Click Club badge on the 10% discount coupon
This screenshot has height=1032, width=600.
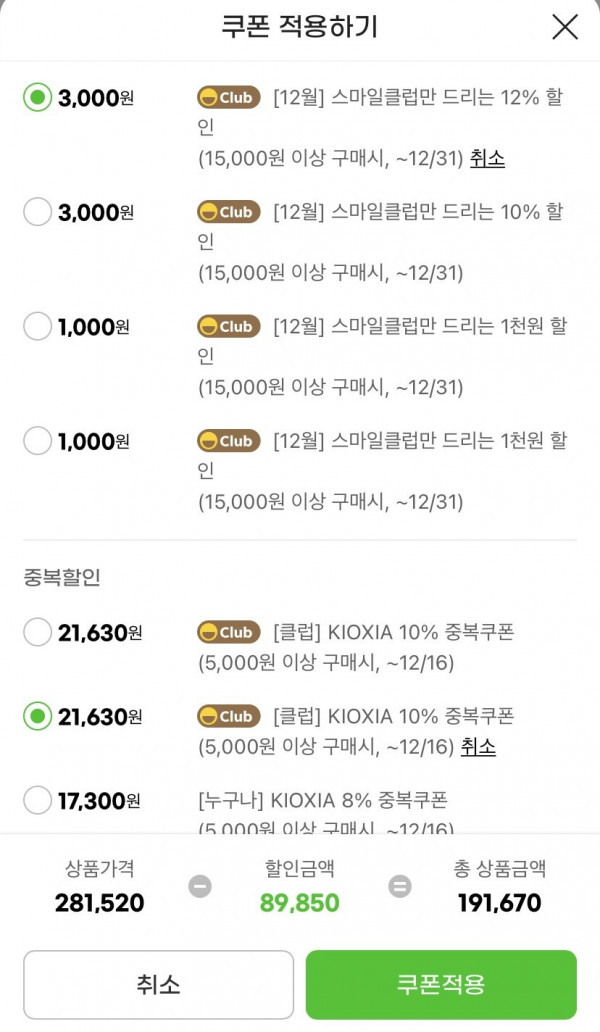click(229, 212)
